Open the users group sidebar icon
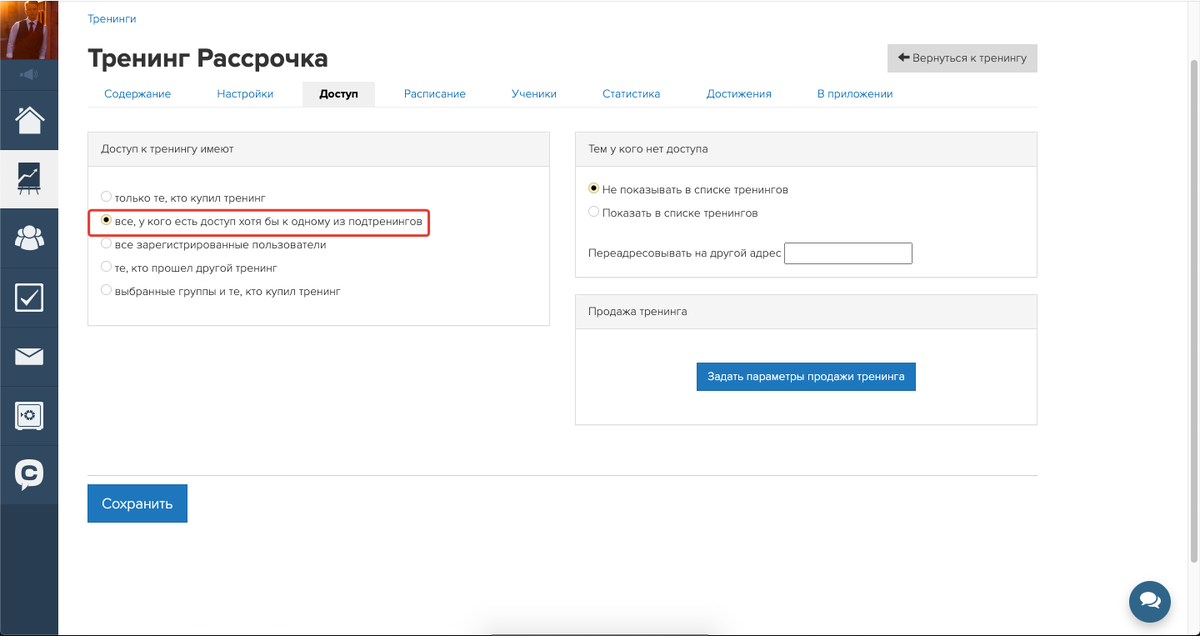Image resolution: width=1200 pixels, height=636 pixels. tap(29, 238)
